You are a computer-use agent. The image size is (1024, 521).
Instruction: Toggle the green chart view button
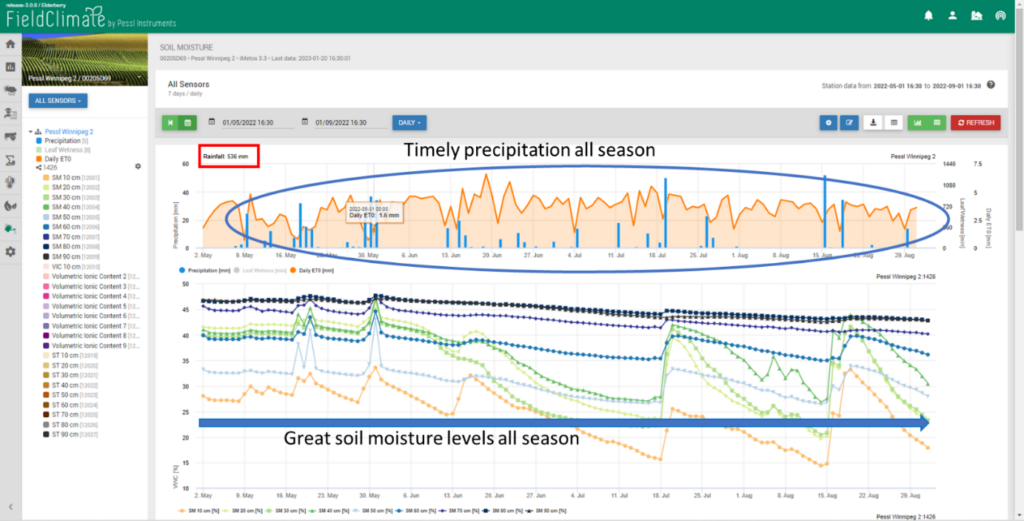(x=916, y=122)
